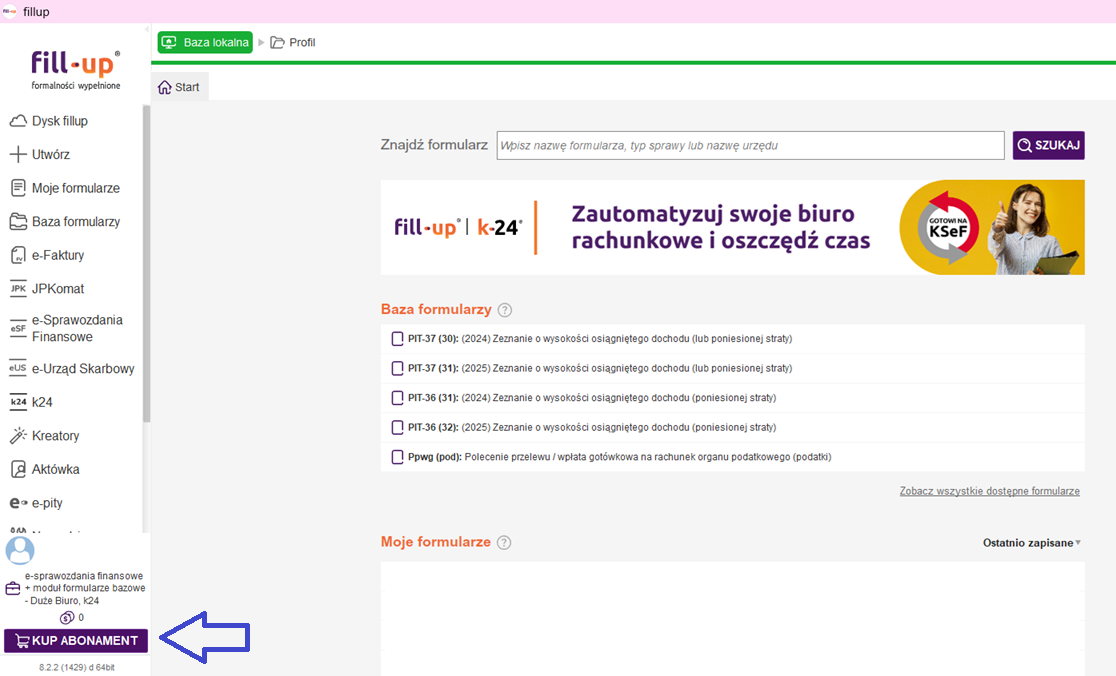Screen dimensions: 1116x676
Task: Click the KSeF automation banner
Action: pyautogui.click(x=732, y=227)
